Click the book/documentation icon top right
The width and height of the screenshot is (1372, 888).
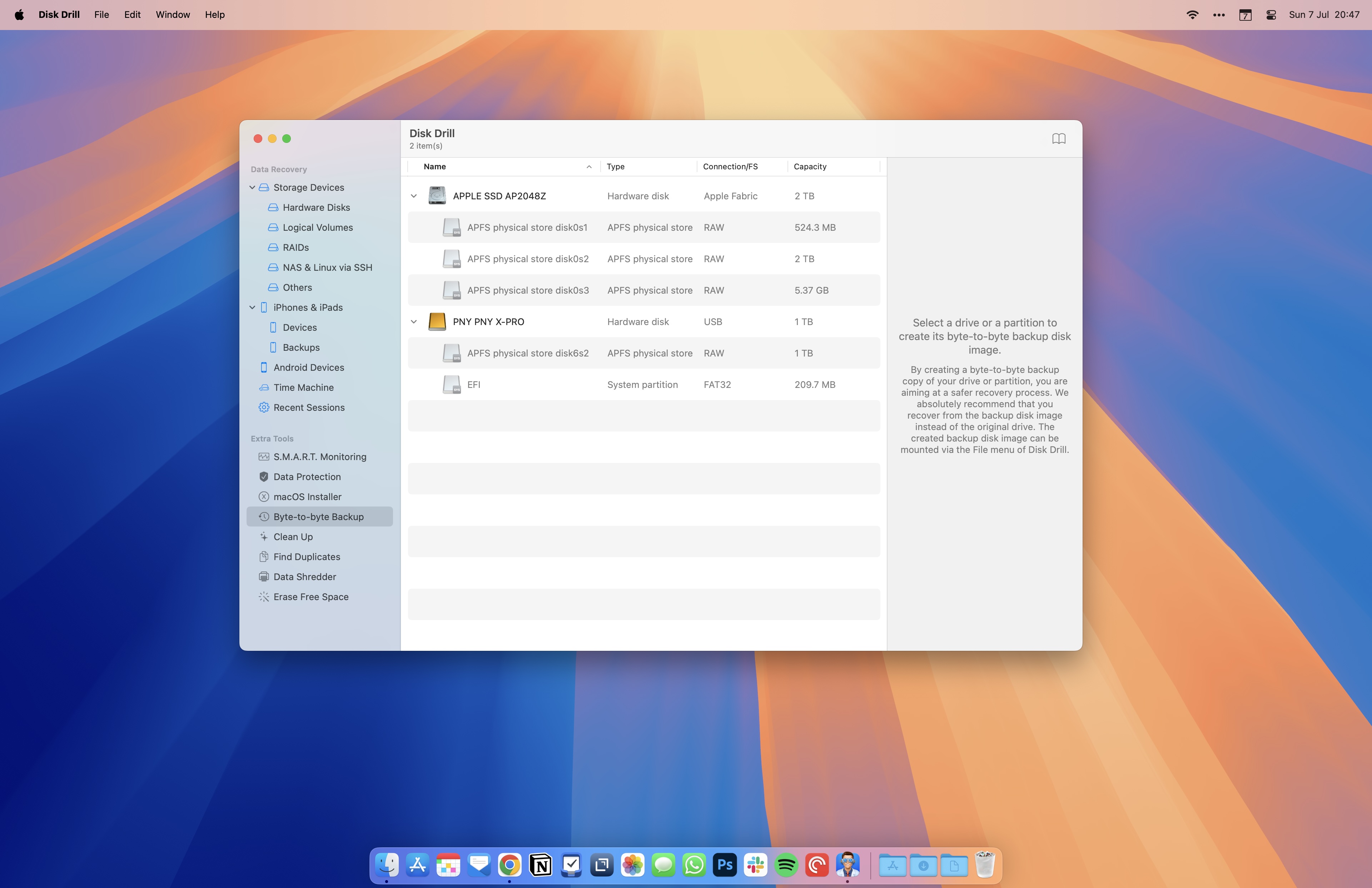(1058, 138)
